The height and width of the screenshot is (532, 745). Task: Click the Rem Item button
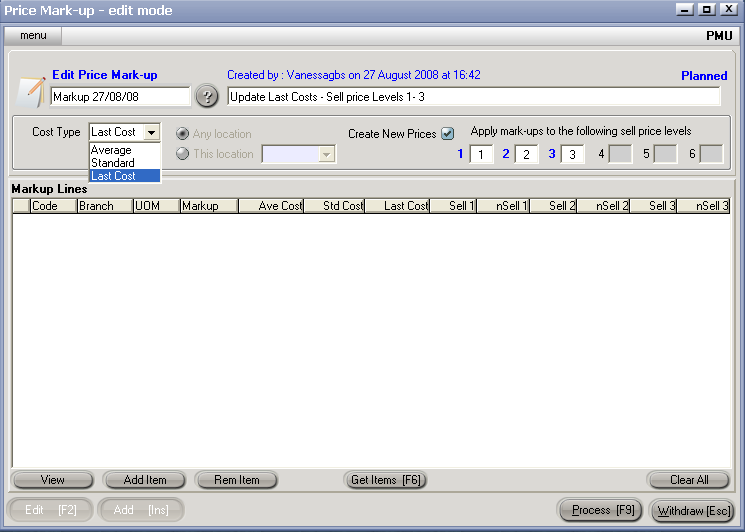236,480
